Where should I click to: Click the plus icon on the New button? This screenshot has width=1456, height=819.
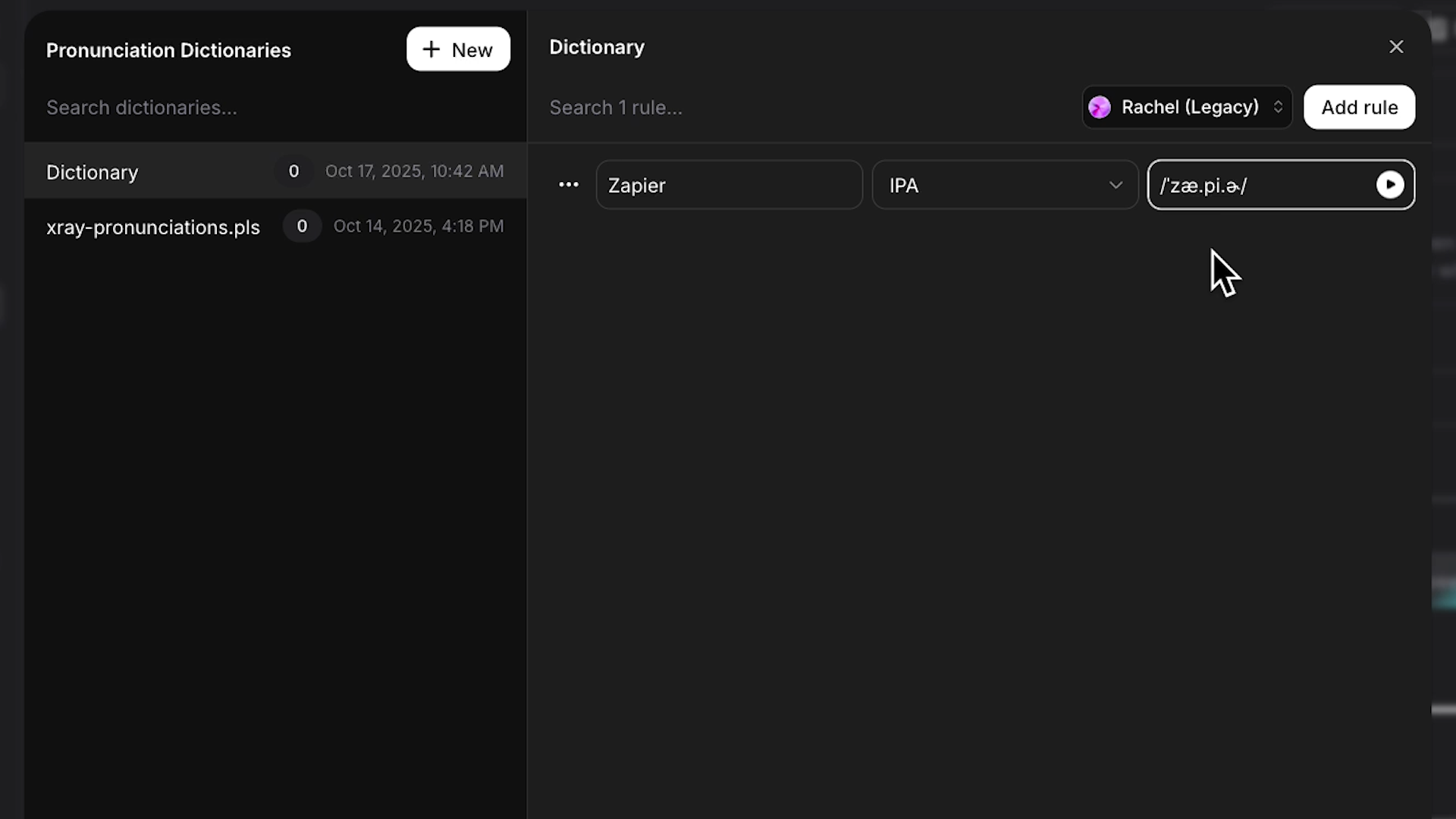click(x=431, y=49)
